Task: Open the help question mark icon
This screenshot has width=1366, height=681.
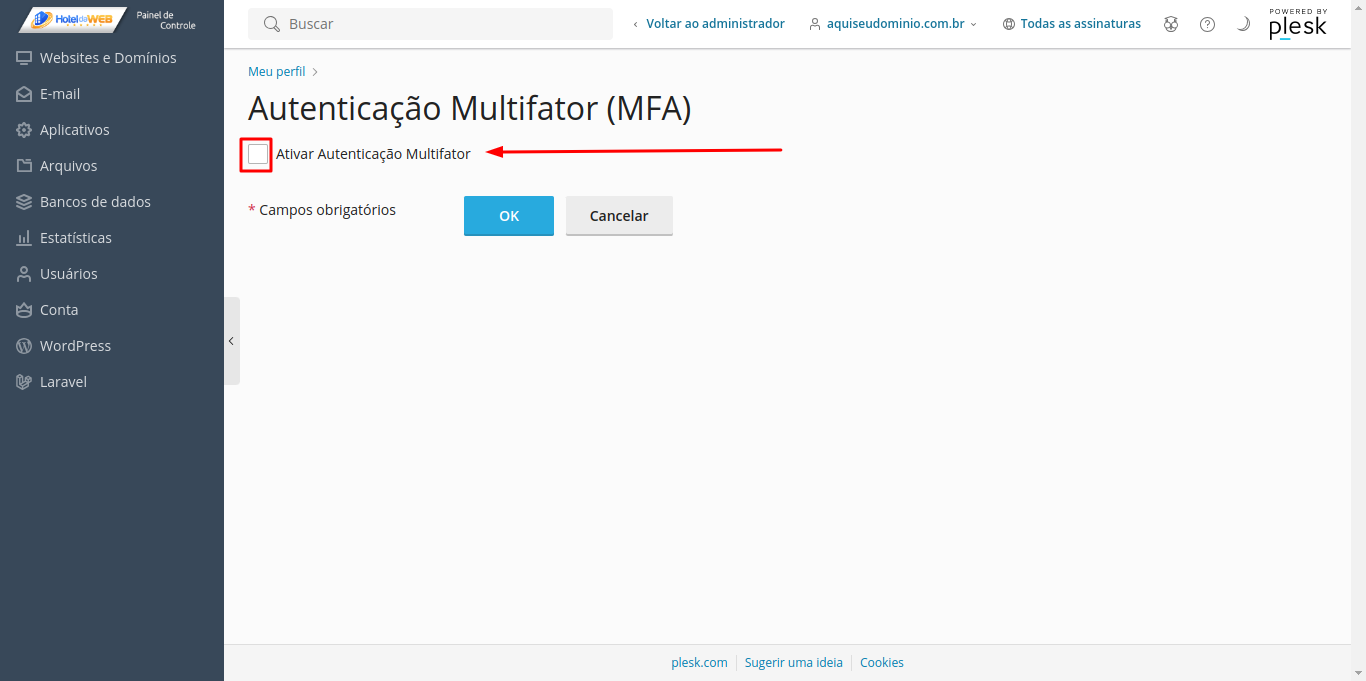Action: coord(1207,24)
